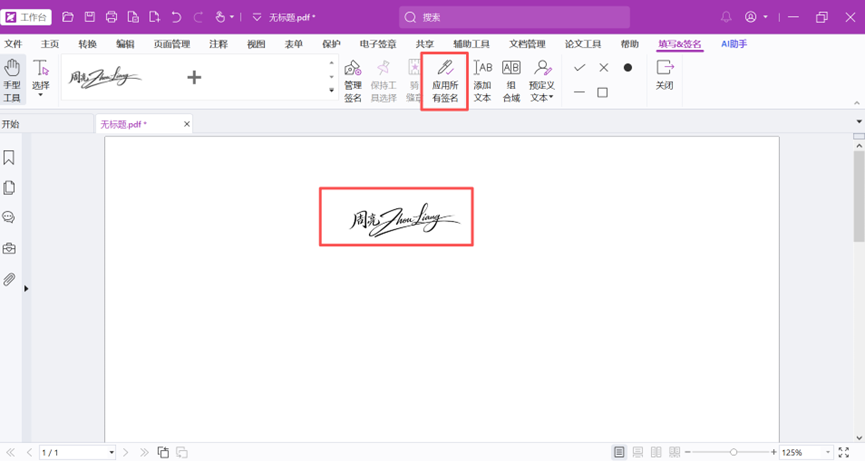
Task: Select the checkmark symbol tool
Action: pos(579,68)
